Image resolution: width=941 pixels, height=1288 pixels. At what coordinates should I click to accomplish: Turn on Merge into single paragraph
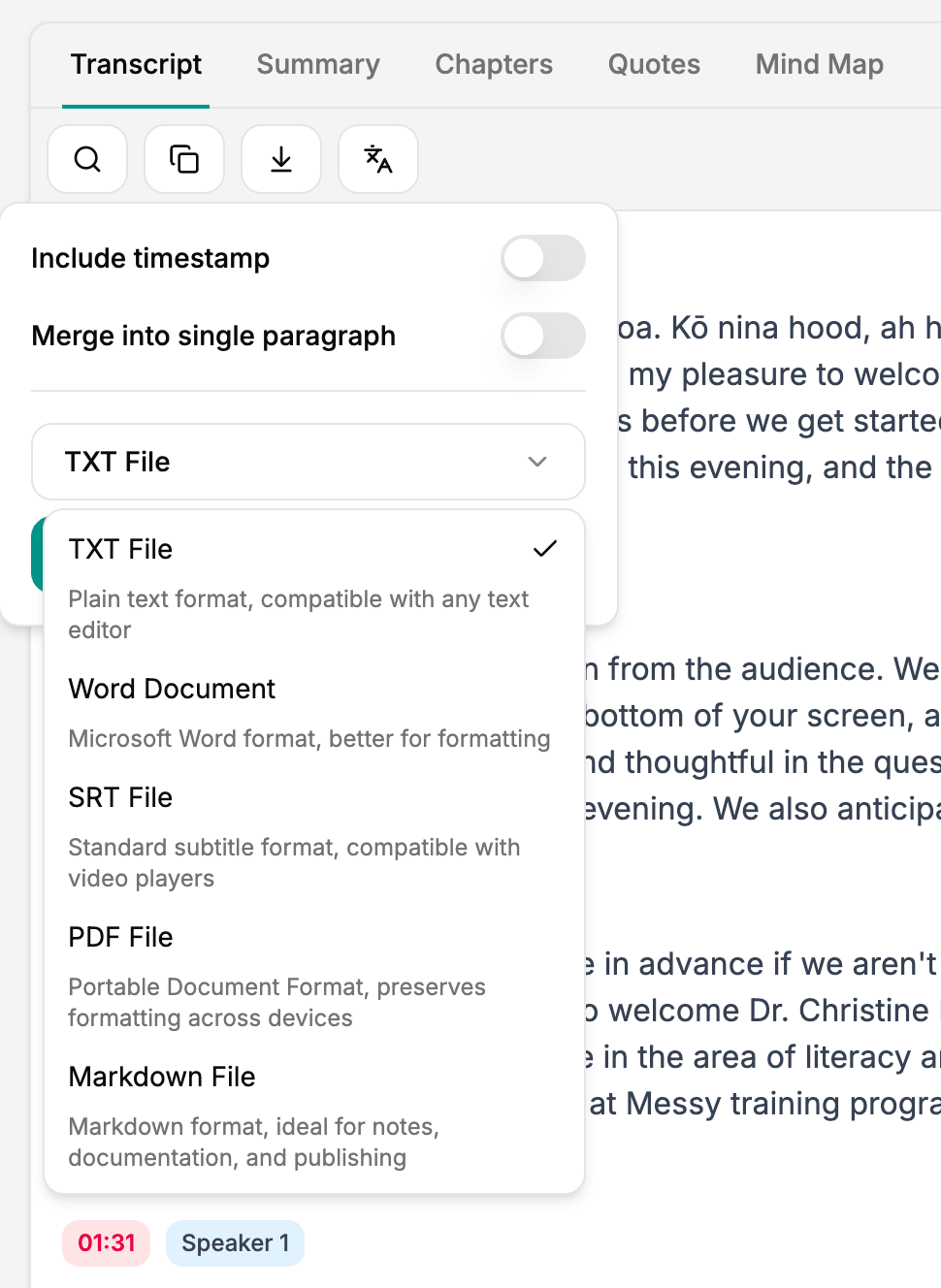(543, 336)
